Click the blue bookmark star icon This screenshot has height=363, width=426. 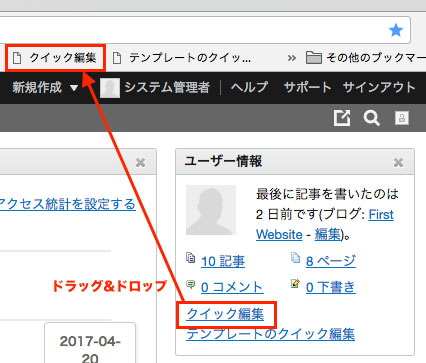(396, 30)
